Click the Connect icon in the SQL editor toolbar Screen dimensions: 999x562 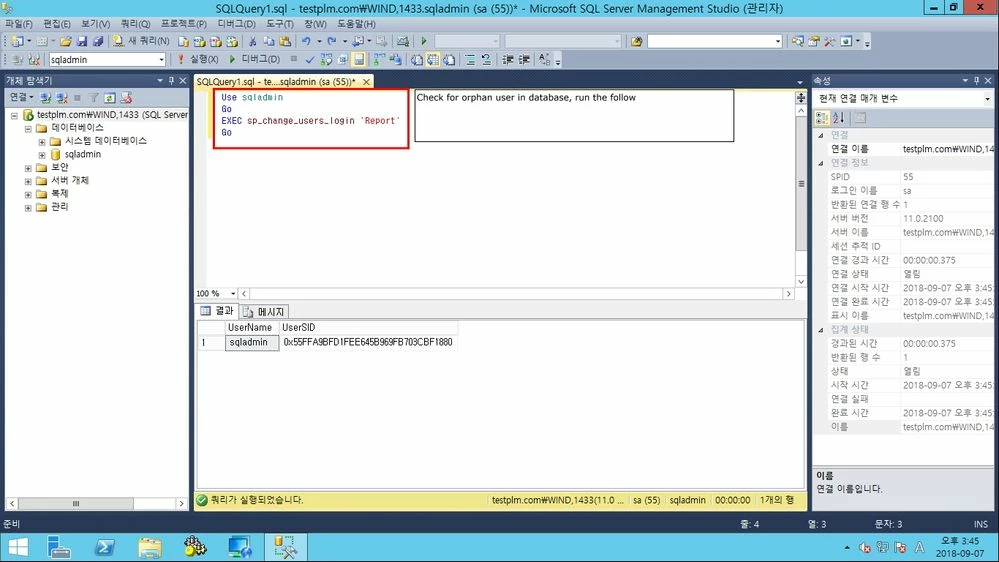click(17, 60)
